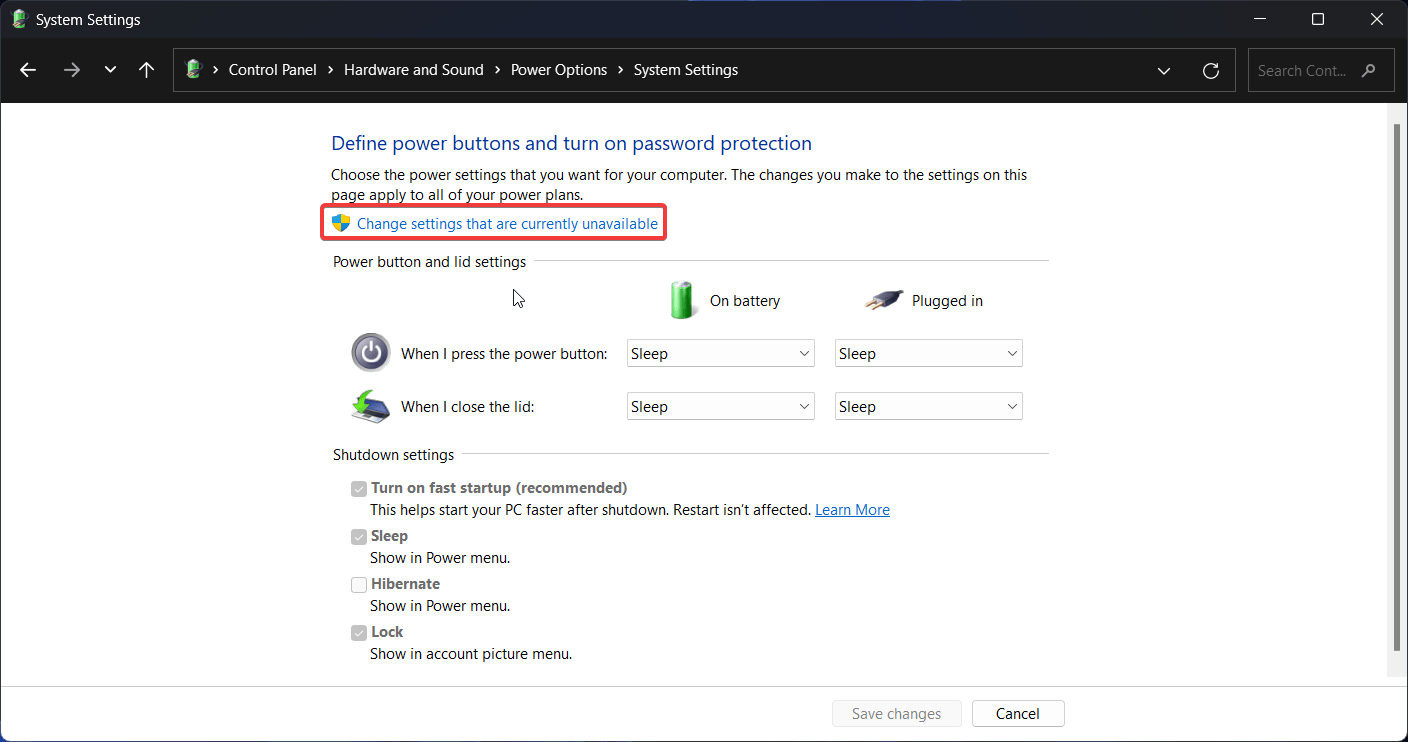The width and height of the screenshot is (1408, 742).
Task: Go back using the back arrow
Action: pyautogui.click(x=28, y=70)
